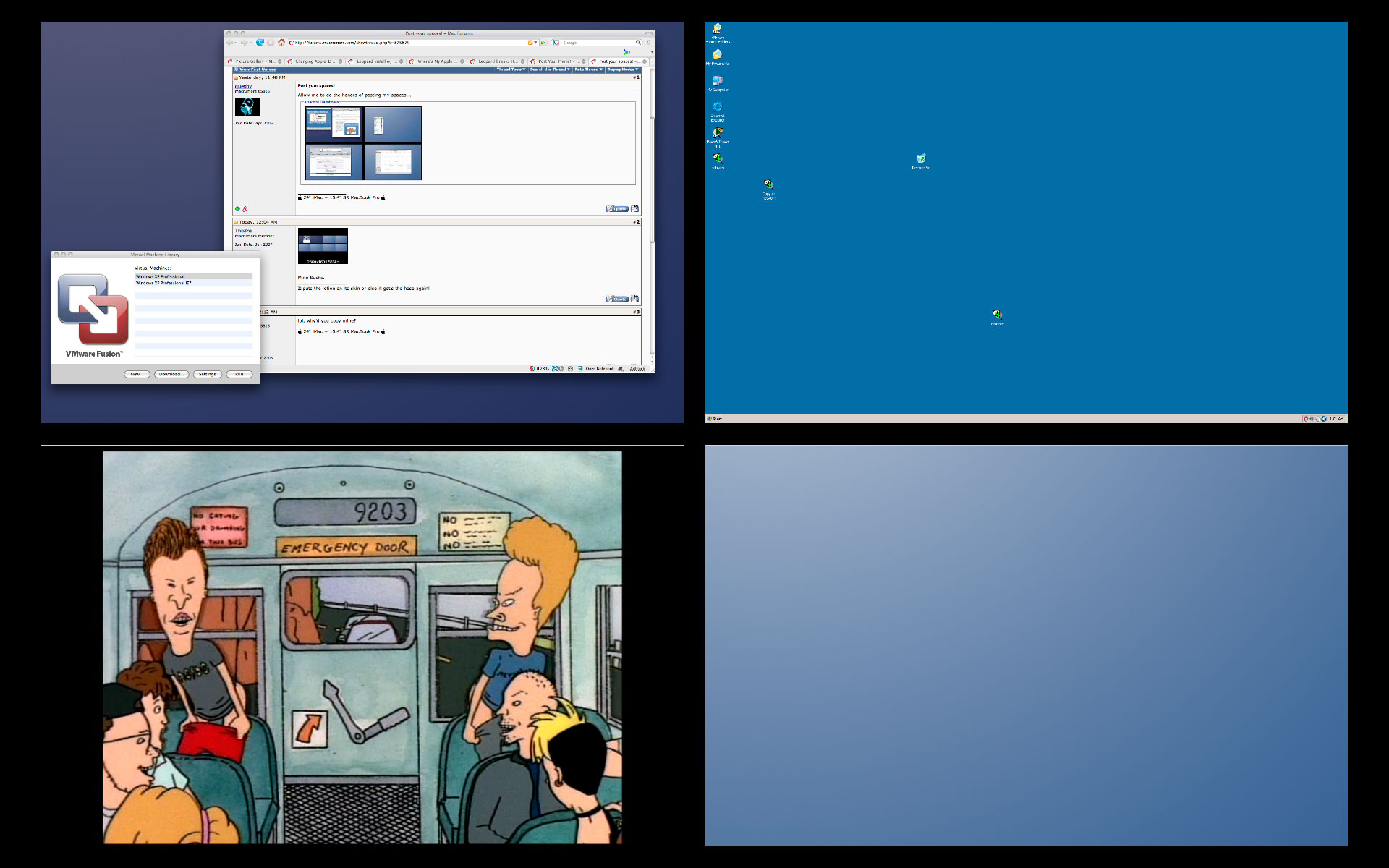The height and width of the screenshot is (868, 1389).
Task: Open the Thread Tools dropdown
Action: pos(511,69)
